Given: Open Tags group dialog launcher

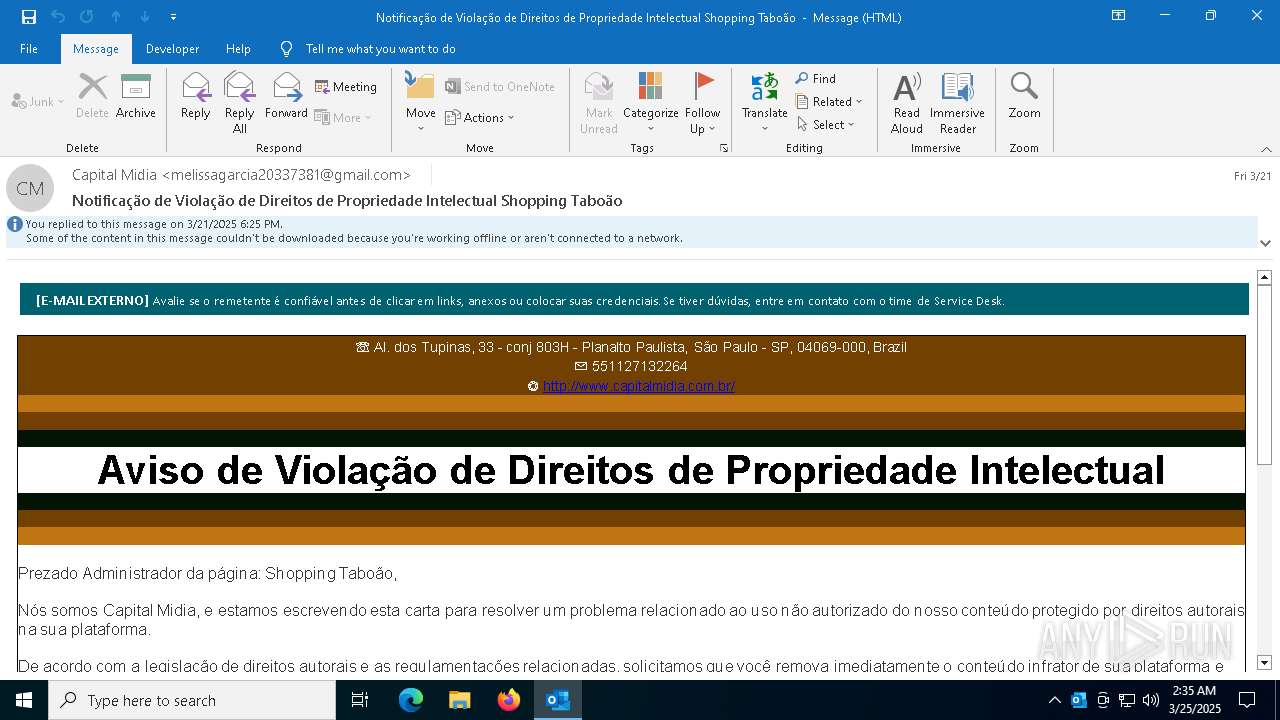Looking at the screenshot, I should pos(723,148).
